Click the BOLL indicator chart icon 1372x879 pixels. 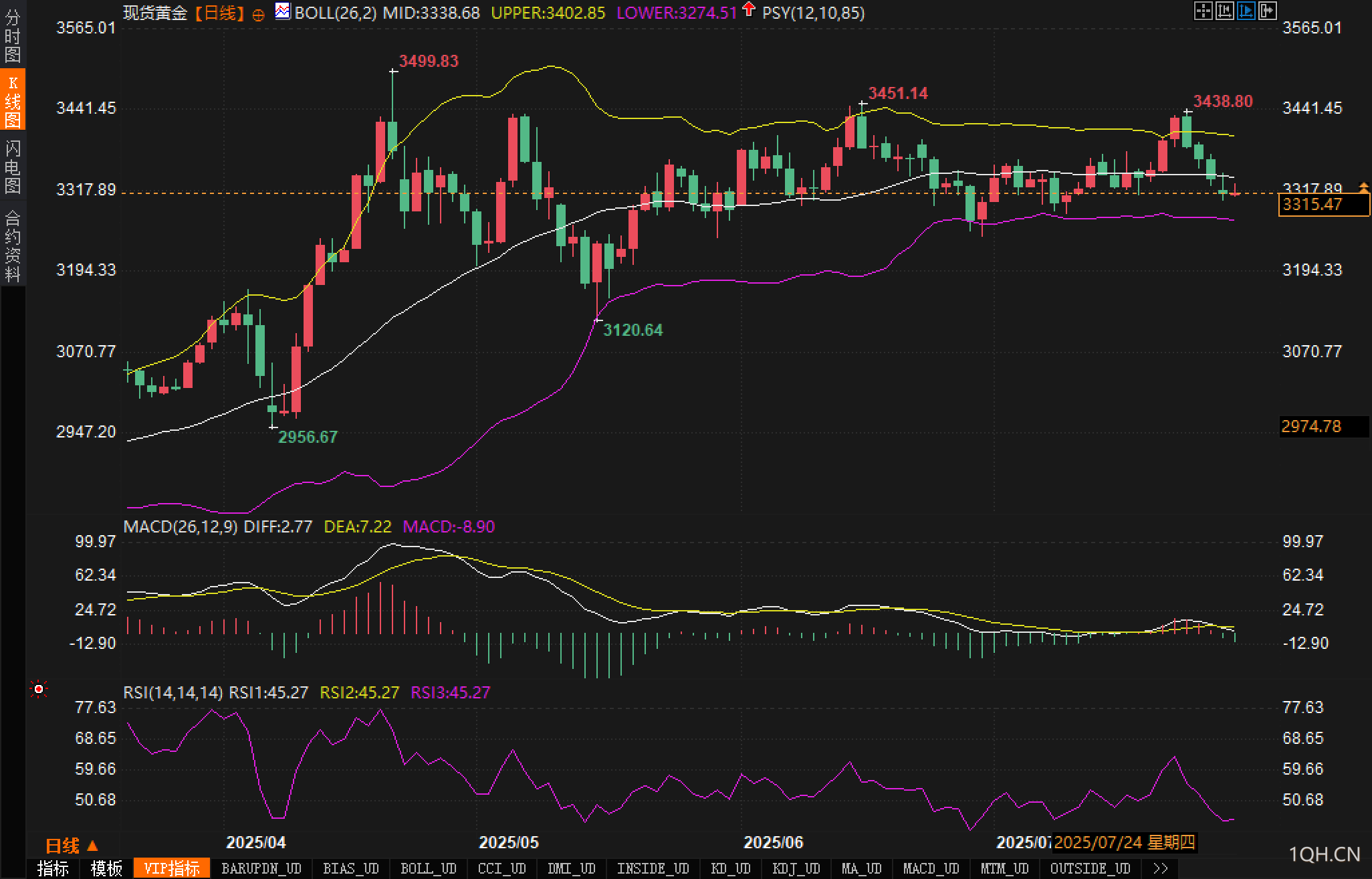283,11
